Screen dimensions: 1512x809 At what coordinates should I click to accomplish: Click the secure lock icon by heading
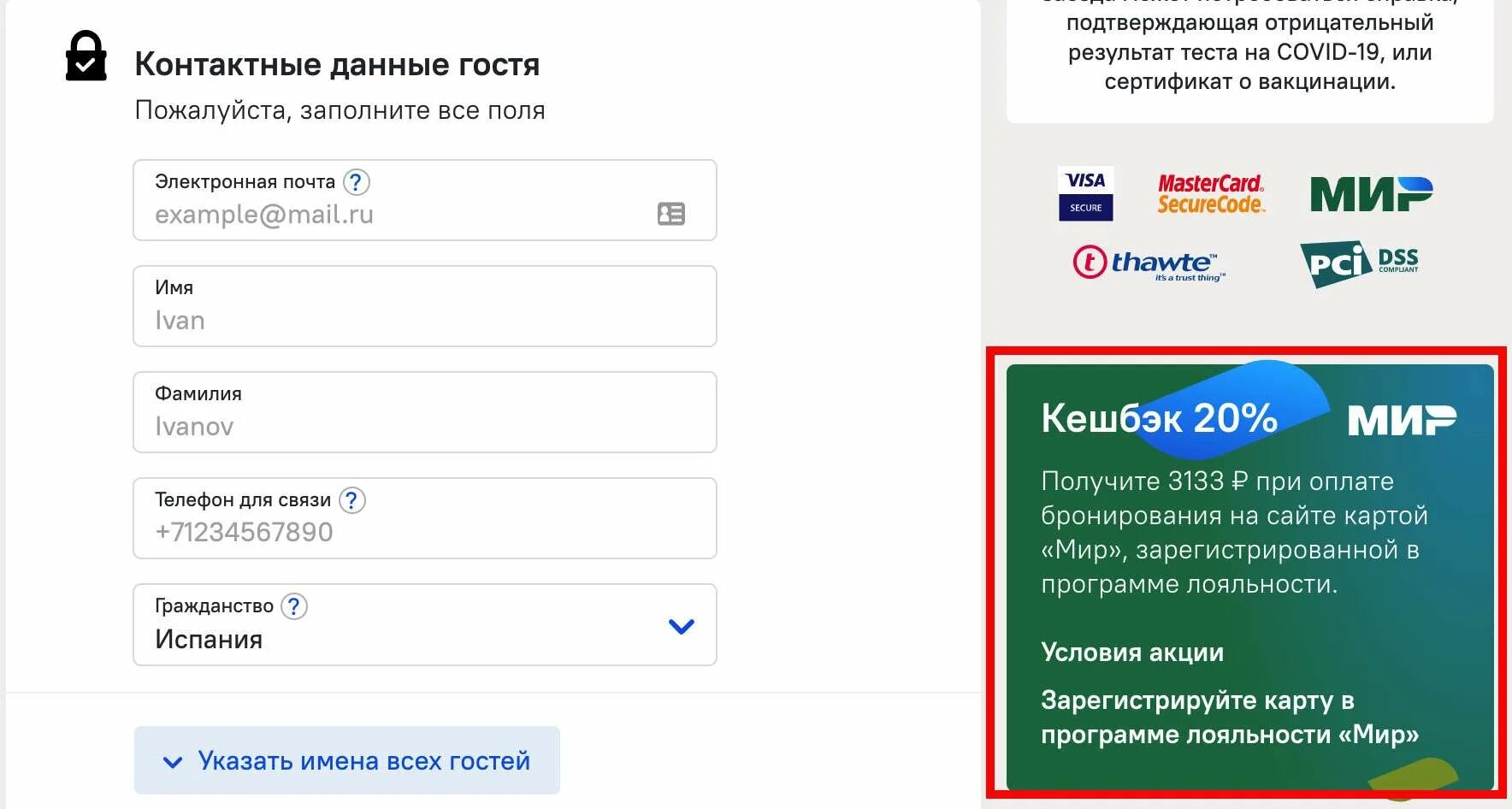pos(86,57)
